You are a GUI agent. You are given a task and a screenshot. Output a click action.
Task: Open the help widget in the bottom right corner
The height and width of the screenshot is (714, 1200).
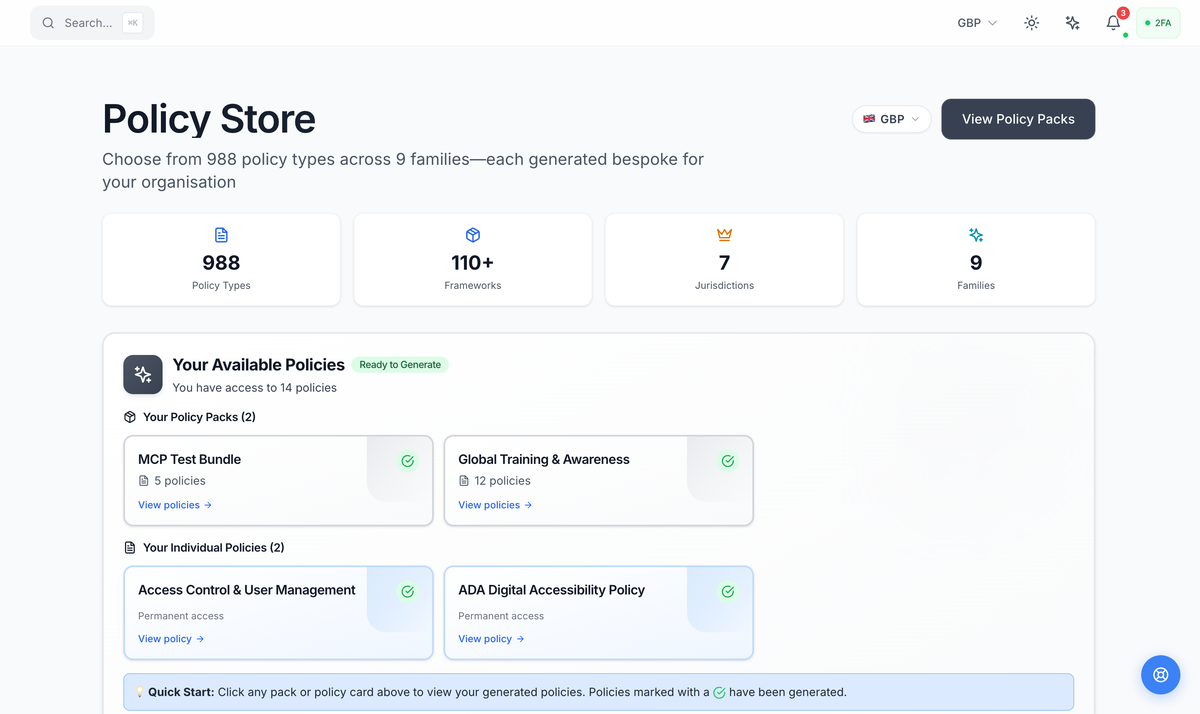1160,675
